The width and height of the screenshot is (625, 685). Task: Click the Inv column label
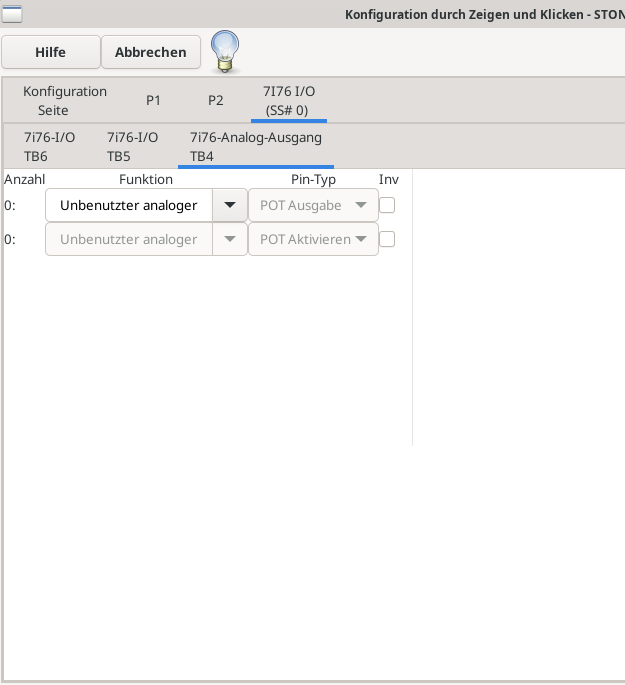(389, 180)
